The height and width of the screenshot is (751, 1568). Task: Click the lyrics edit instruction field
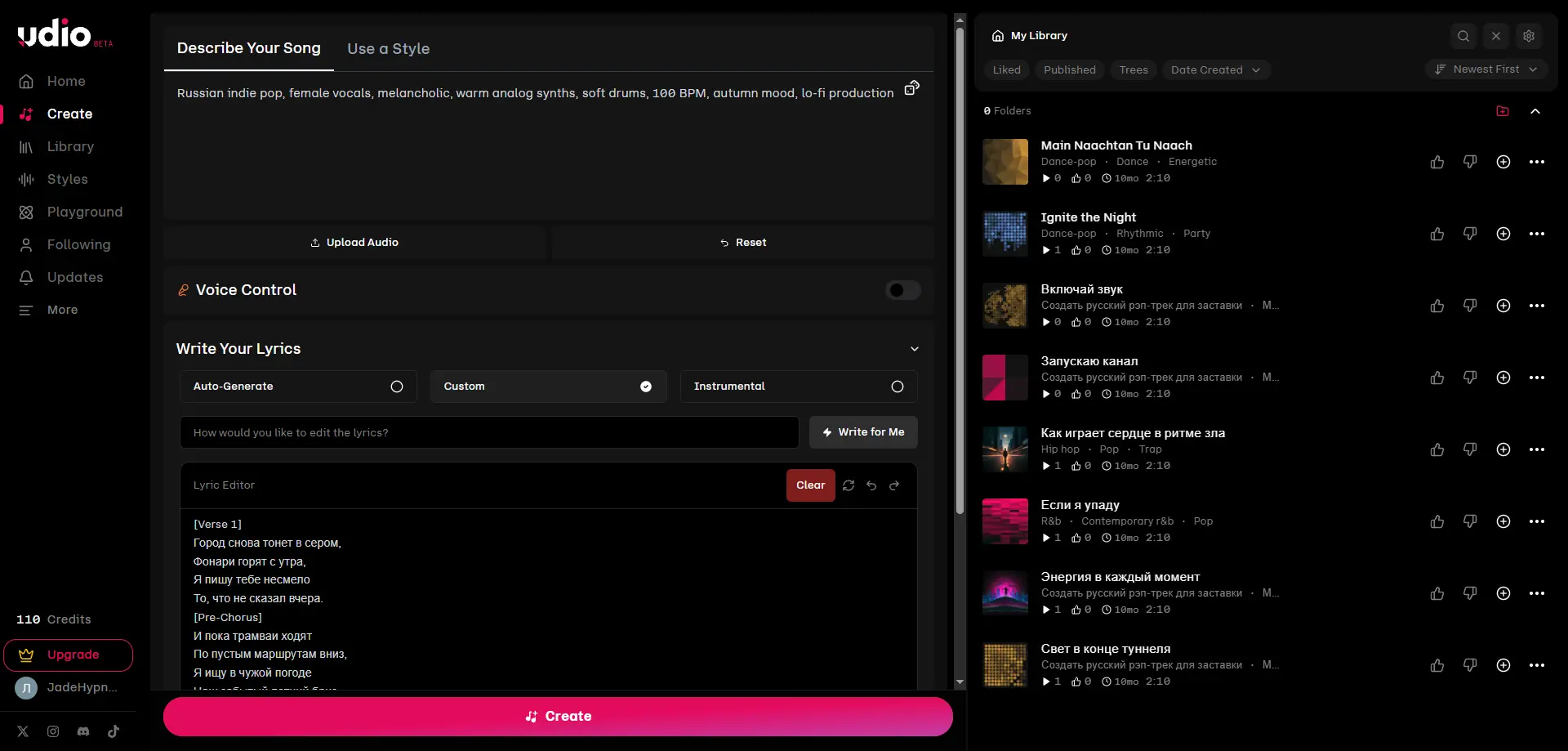[489, 432]
